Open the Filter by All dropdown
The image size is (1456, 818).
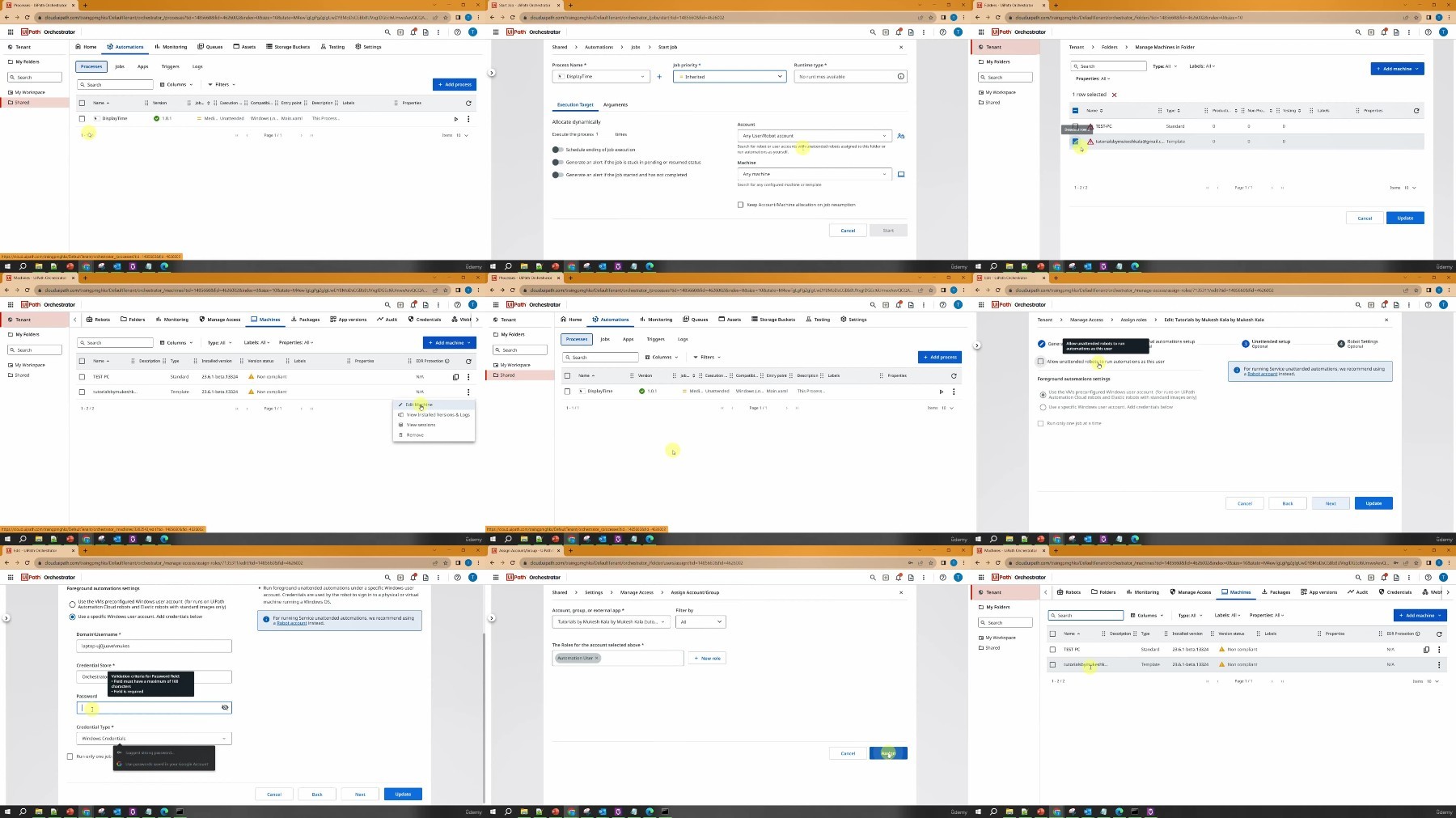(700, 622)
